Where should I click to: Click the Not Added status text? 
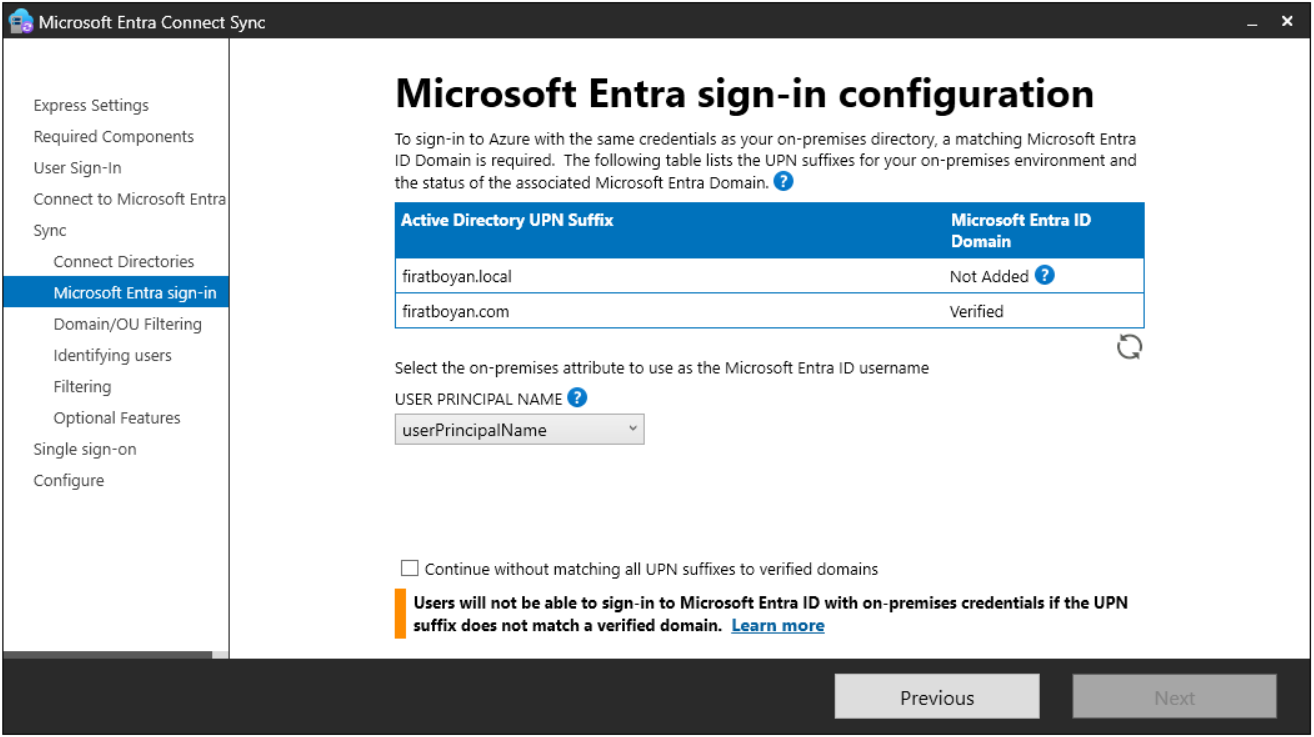click(x=989, y=276)
